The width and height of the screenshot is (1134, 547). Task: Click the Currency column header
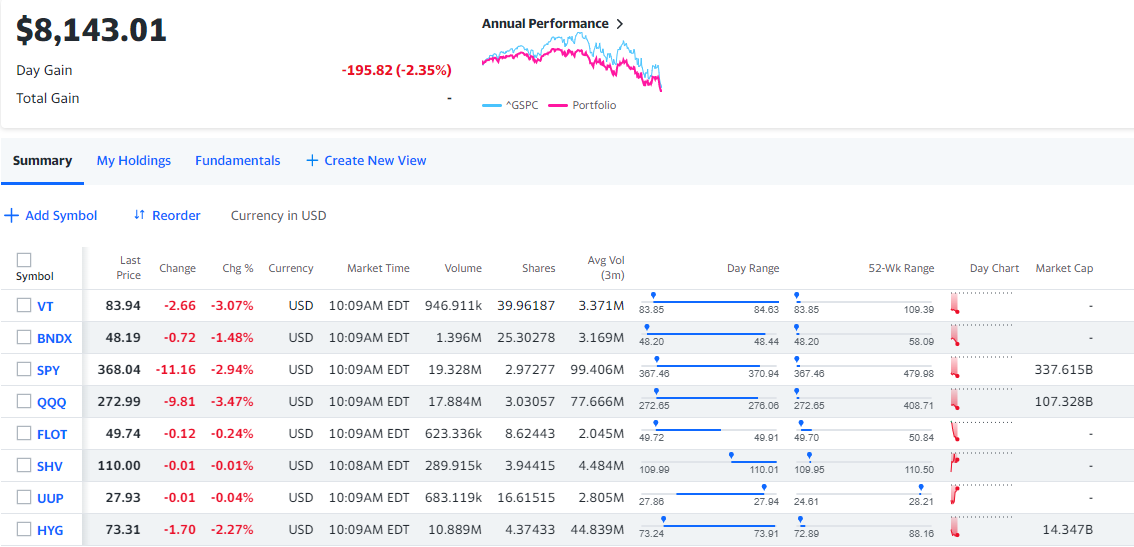pos(291,268)
